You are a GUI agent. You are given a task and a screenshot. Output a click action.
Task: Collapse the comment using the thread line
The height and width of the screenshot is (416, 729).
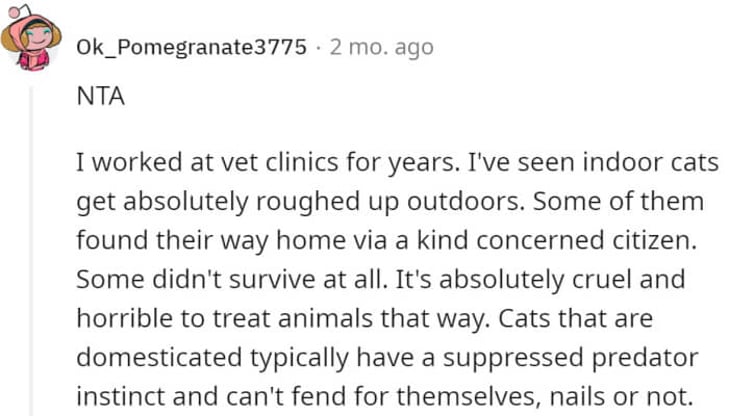coord(32,251)
